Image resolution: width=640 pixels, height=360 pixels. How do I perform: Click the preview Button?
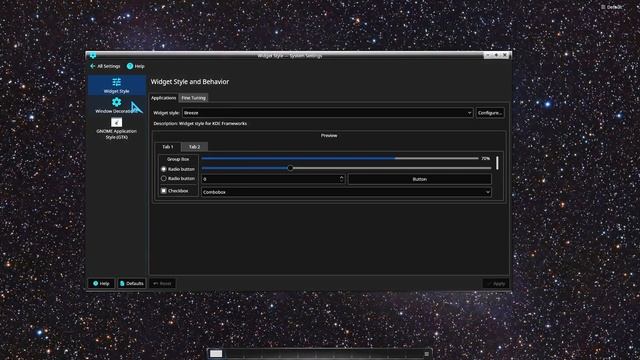pyautogui.click(x=420, y=179)
